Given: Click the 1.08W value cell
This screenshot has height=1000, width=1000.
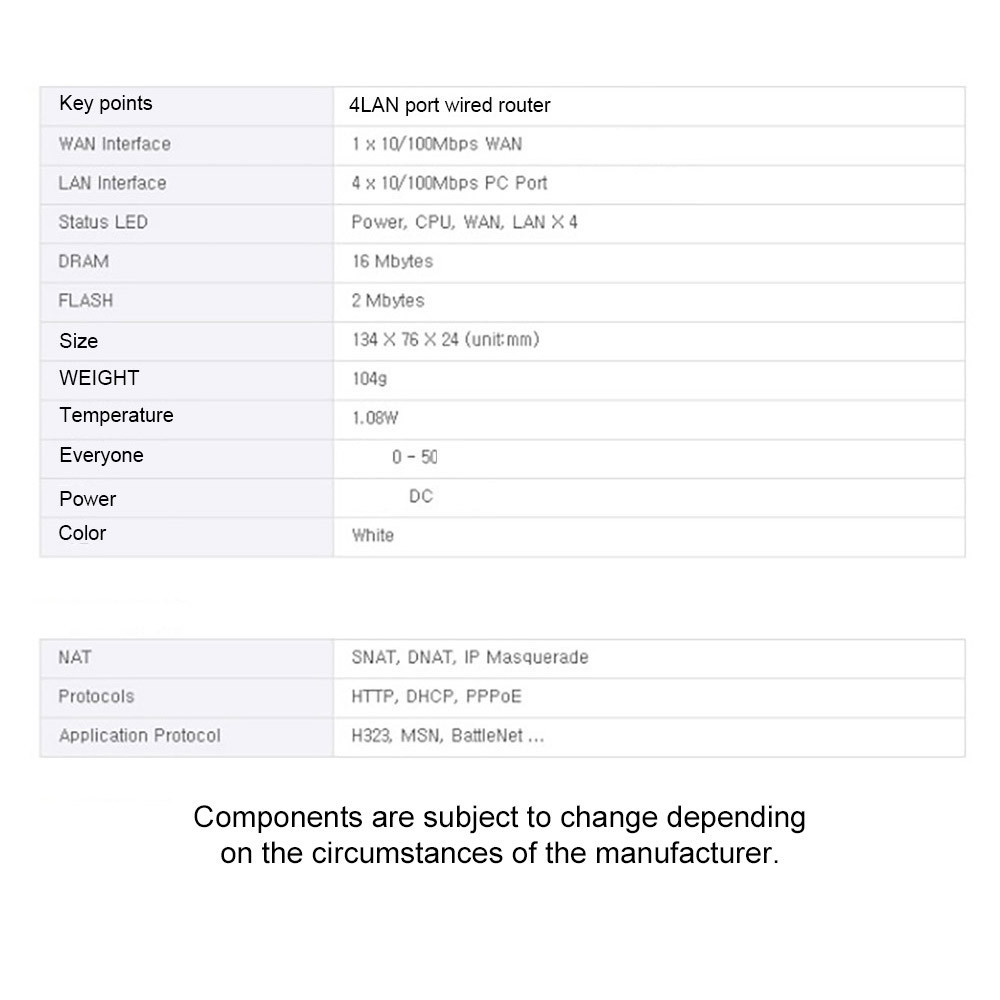Looking at the screenshot, I should tap(375, 419).
